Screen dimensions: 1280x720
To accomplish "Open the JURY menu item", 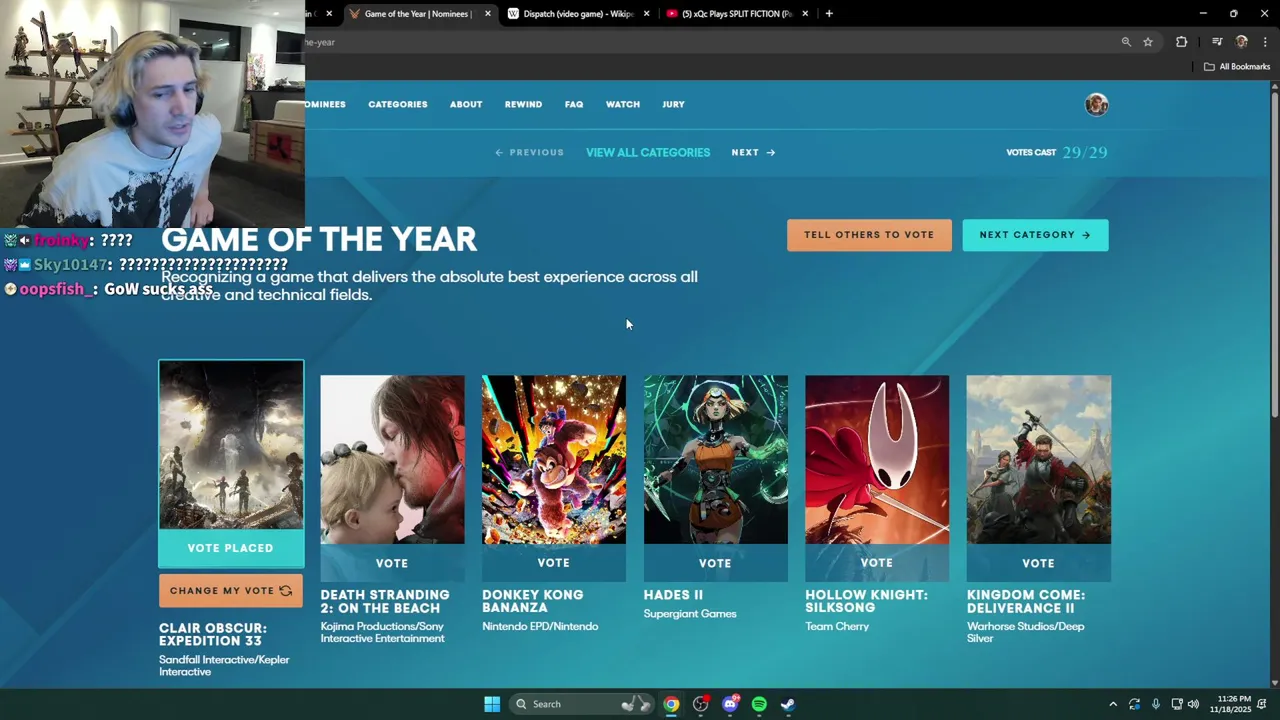I will point(673,104).
